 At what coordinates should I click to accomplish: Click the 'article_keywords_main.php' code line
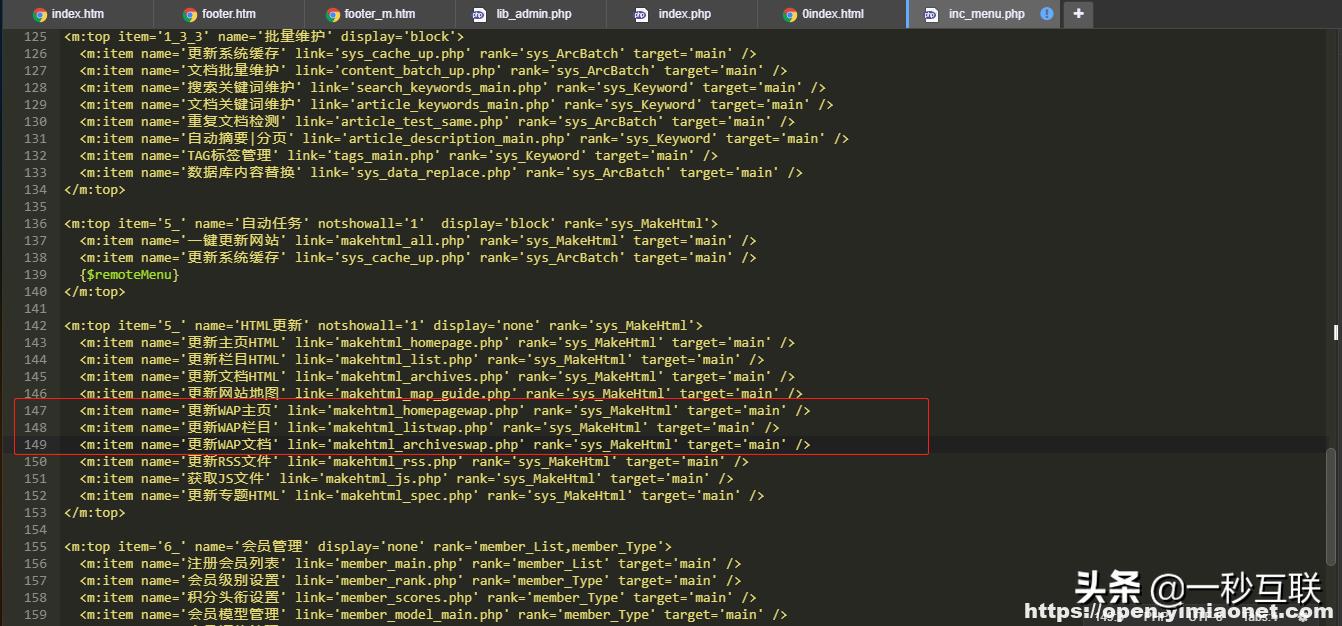click(x=456, y=104)
